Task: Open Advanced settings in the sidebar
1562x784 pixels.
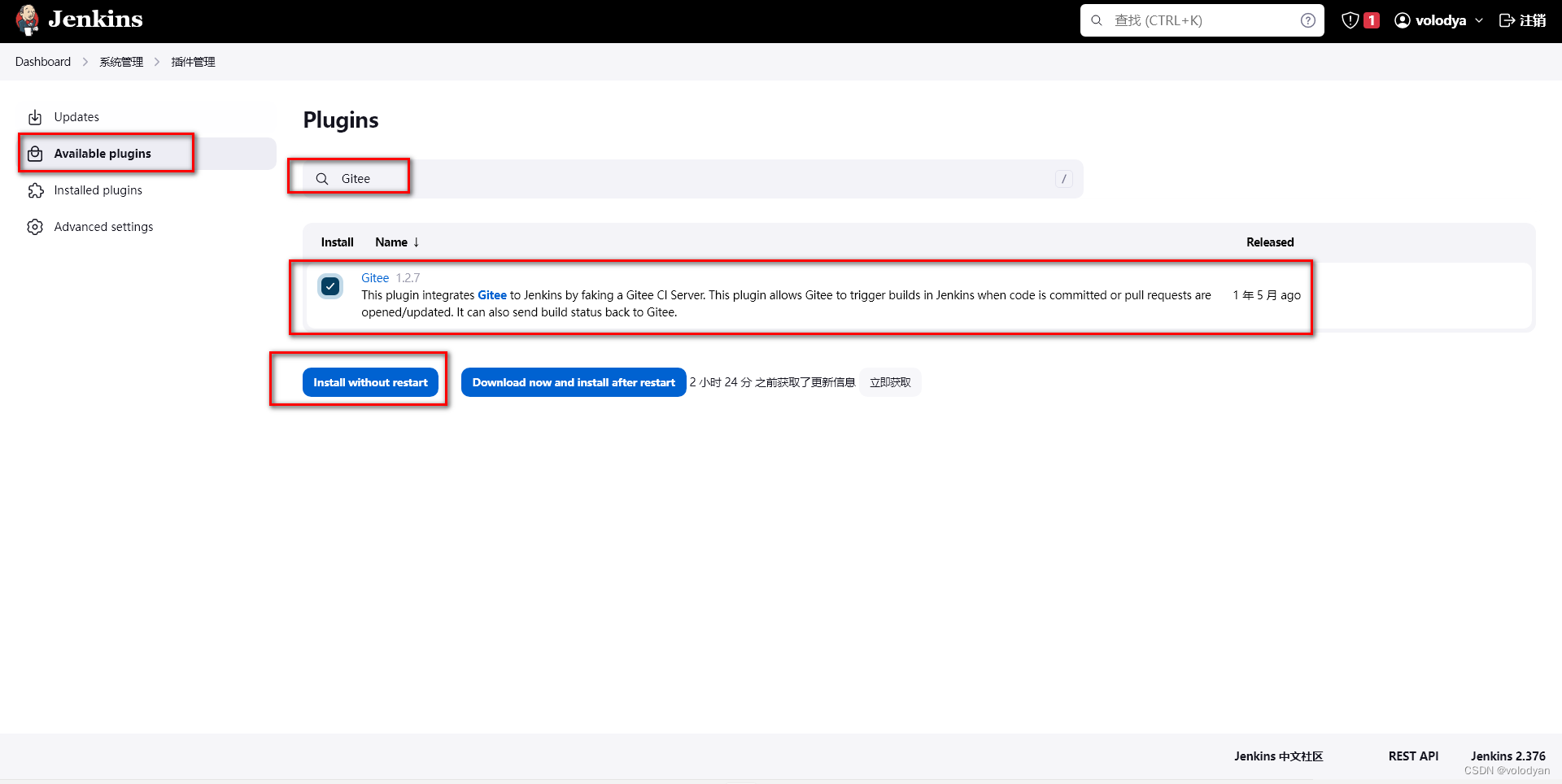Action: [x=146, y=227]
